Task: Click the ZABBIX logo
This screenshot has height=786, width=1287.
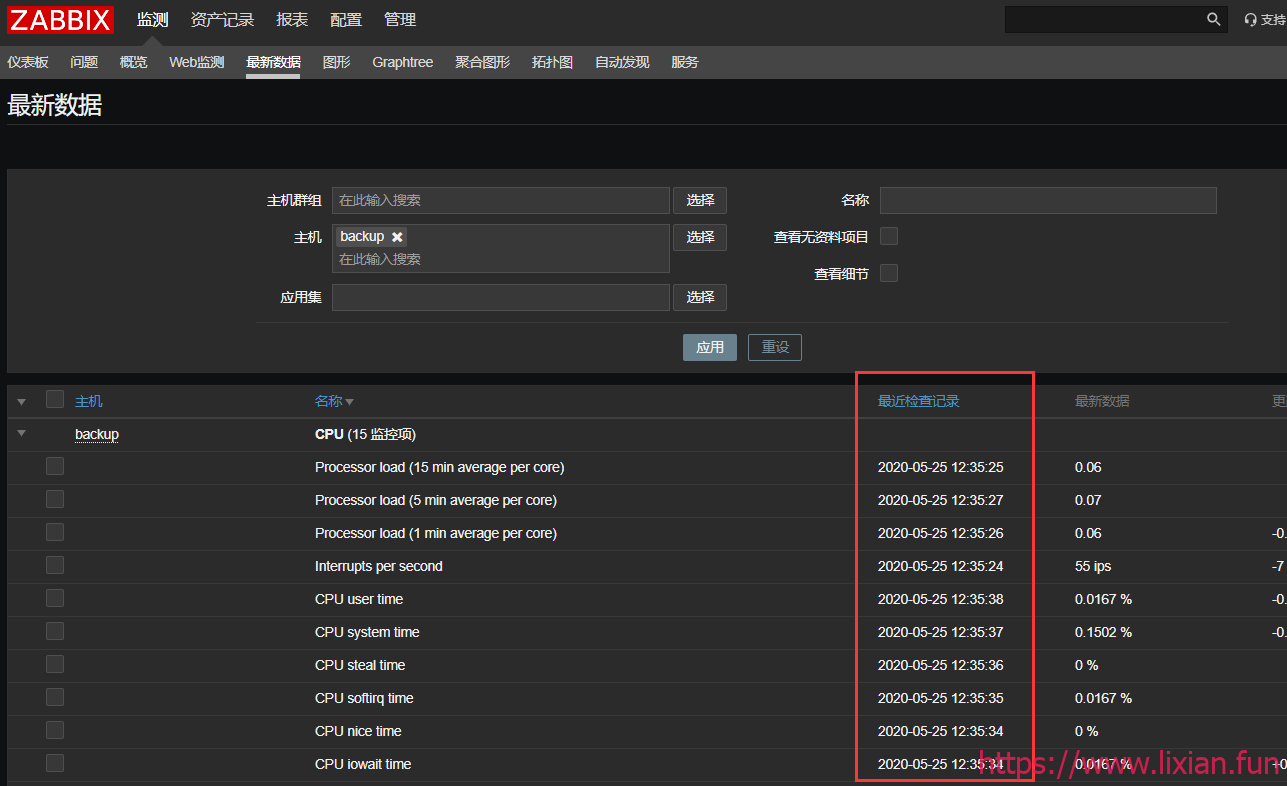Action: pos(61,19)
